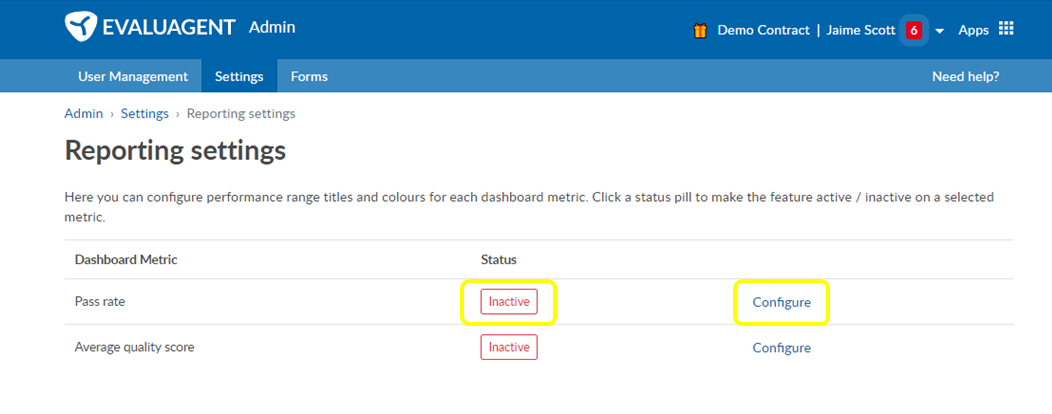
Task: Select the Settings tab
Action: pos(239,76)
